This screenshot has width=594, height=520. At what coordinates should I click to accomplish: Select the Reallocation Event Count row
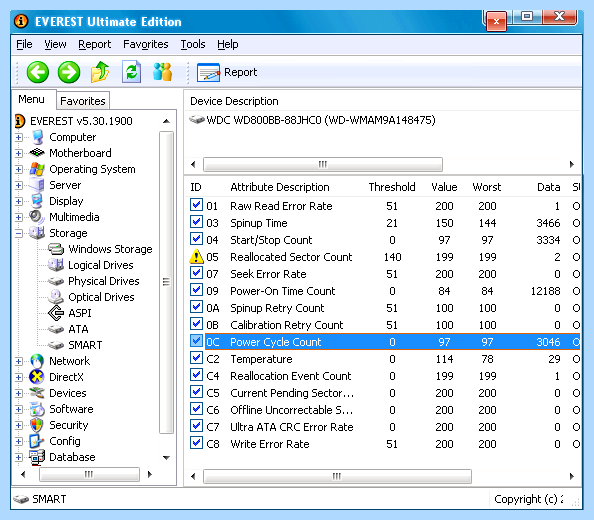coord(385,376)
